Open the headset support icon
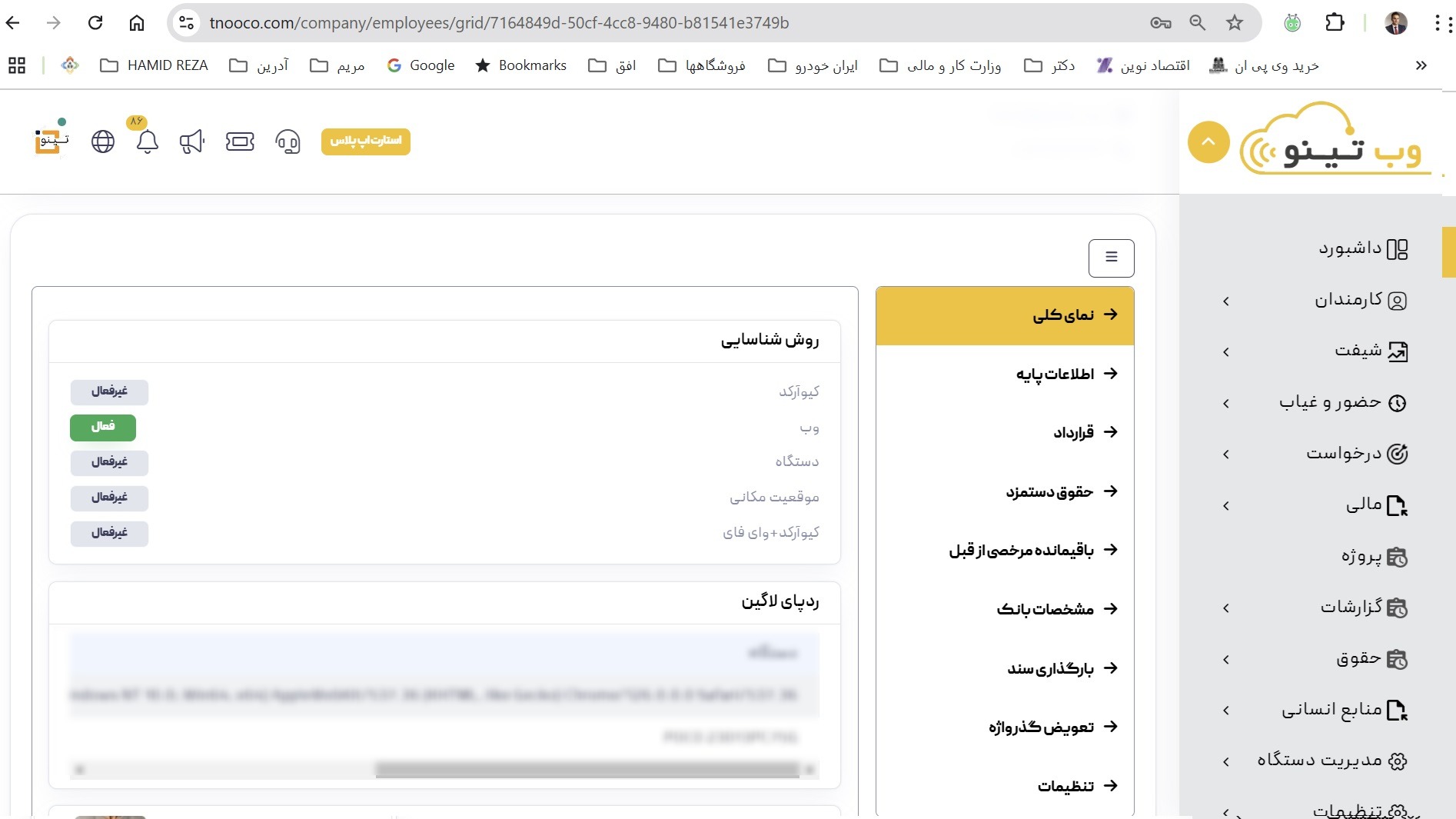This screenshot has width=1456, height=819. click(288, 141)
